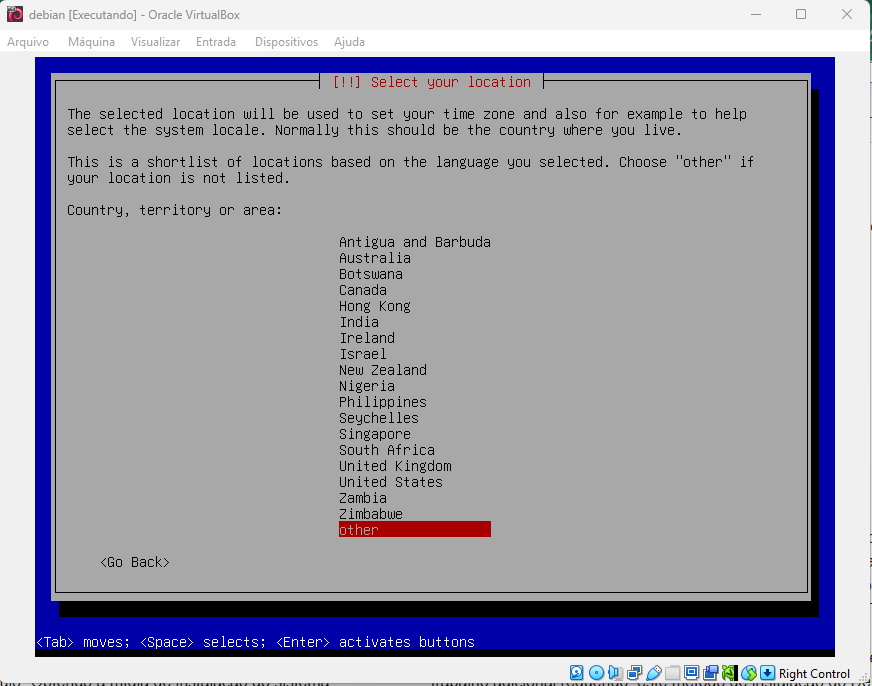The image size is (872, 686).
Task: Select India in the country list
Action: pos(359,322)
